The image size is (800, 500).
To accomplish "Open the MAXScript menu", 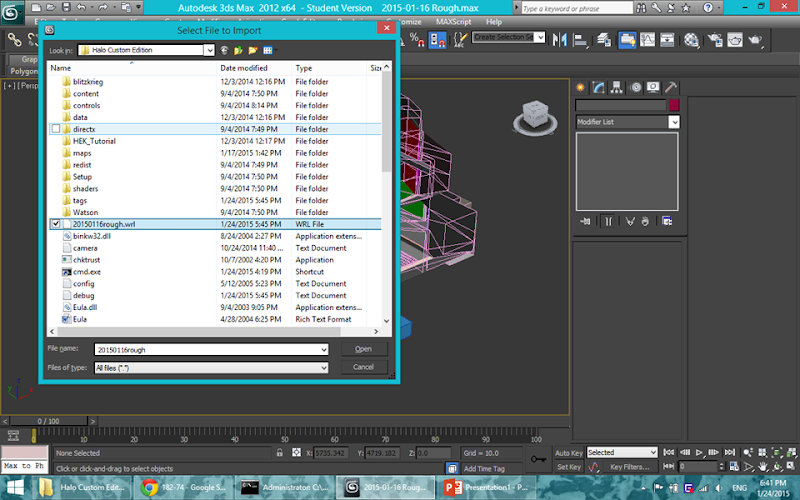I will tap(453, 22).
